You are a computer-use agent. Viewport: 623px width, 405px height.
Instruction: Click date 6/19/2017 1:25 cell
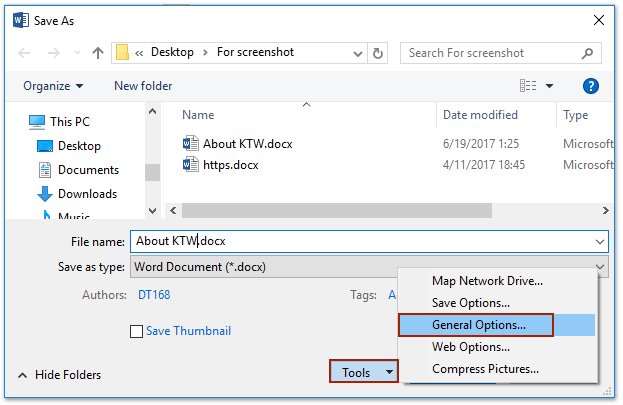click(481, 144)
